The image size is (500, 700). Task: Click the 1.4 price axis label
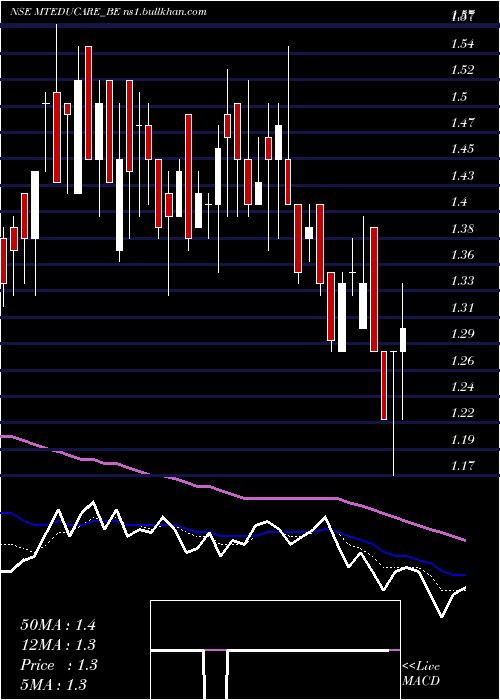click(459, 202)
